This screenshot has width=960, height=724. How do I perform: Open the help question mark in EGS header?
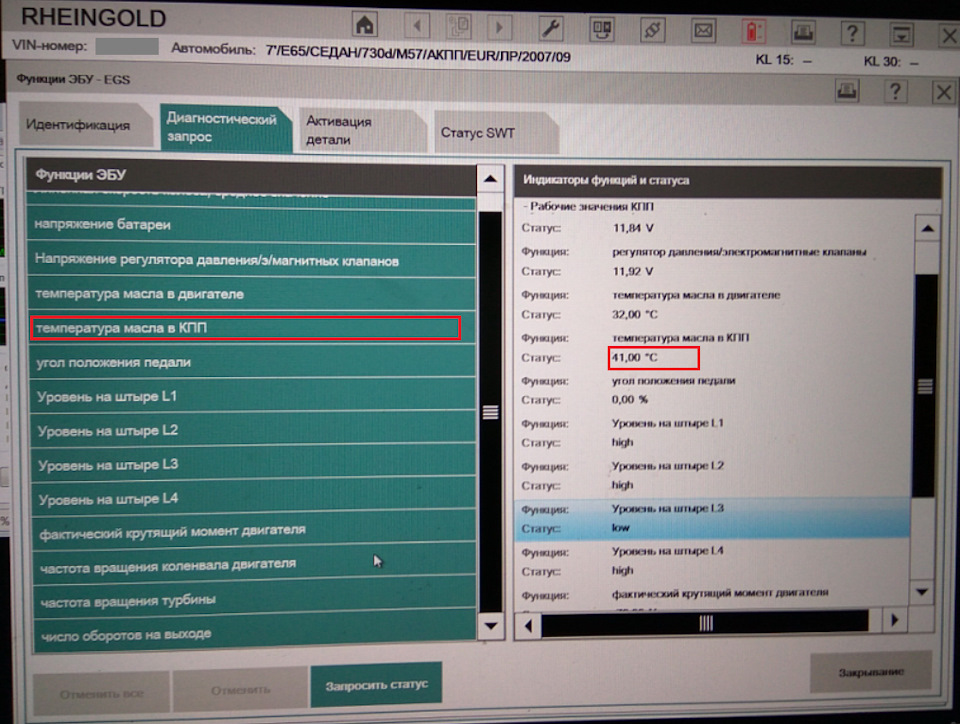(894, 92)
